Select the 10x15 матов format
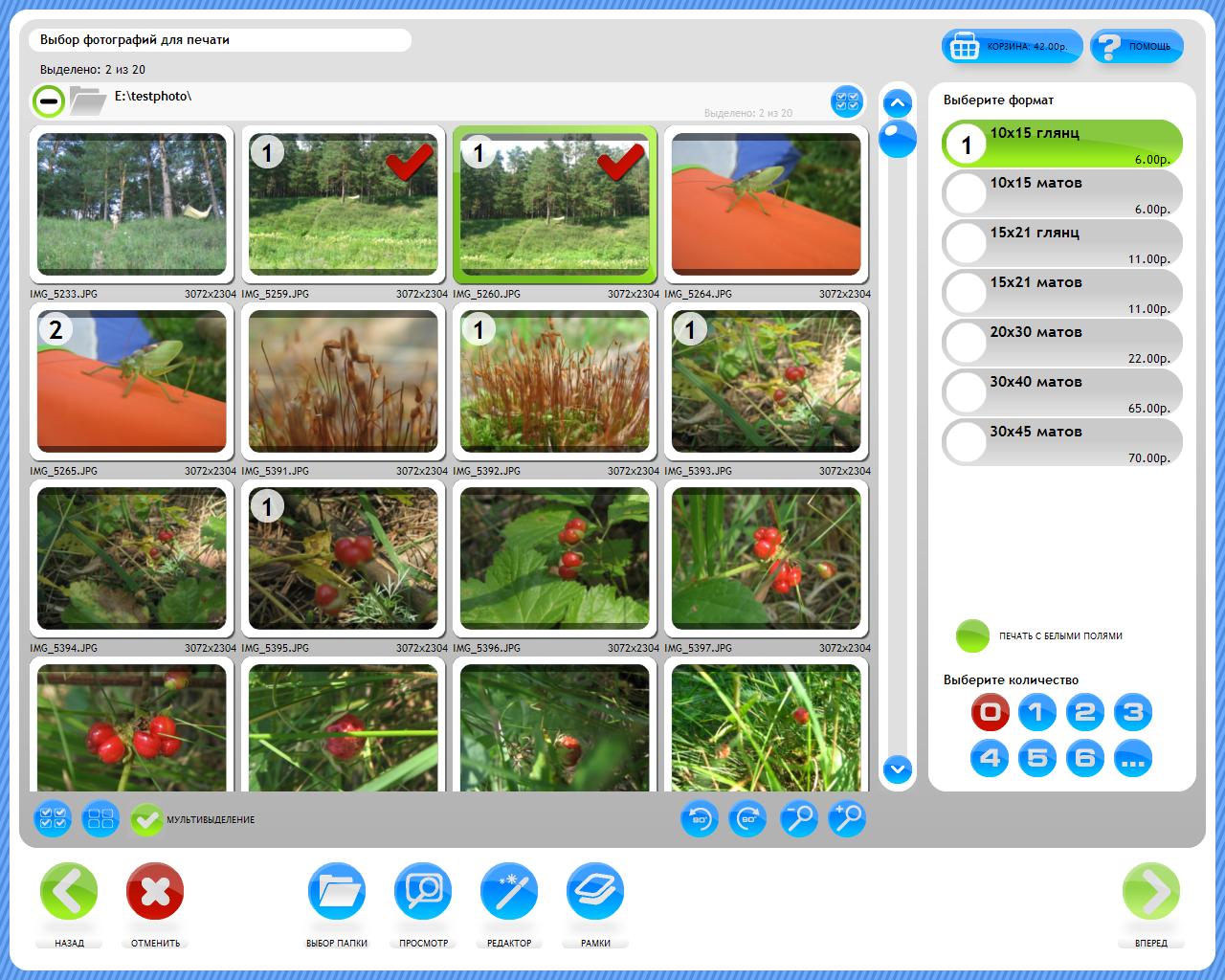Screen dimensions: 1225x980 (1062, 194)
